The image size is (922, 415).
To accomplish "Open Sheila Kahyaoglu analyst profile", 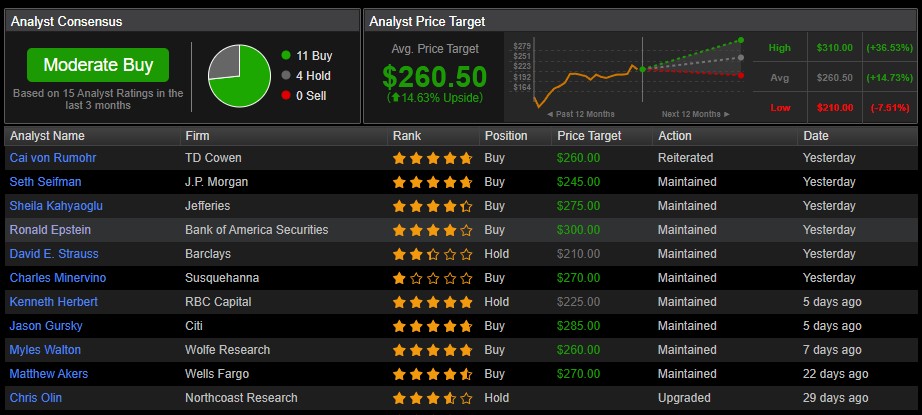I will (56, 206).
